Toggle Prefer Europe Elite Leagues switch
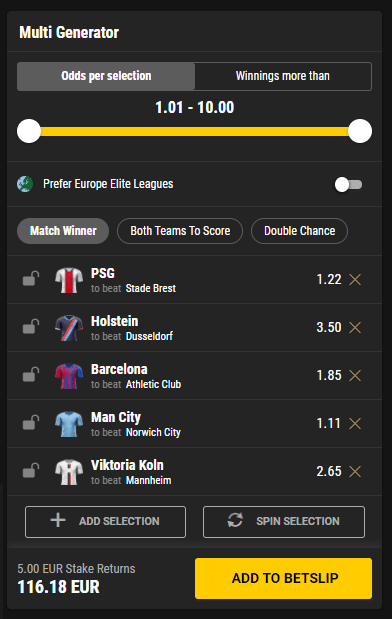Screen dimensions: 392x619 pyautogui.click(x=348, y=184)
